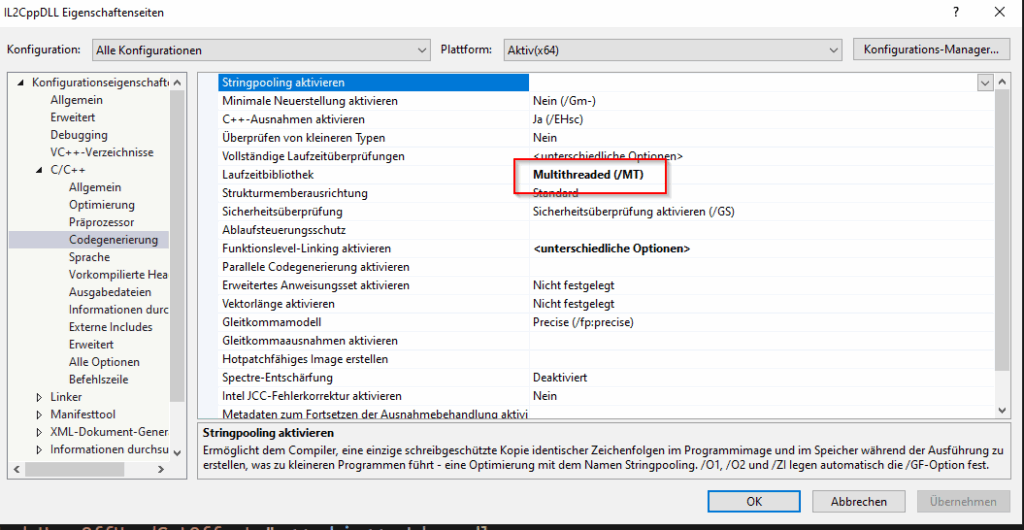Select Präprozessor in the tree

pyautogui.click(x=101, y=222)
